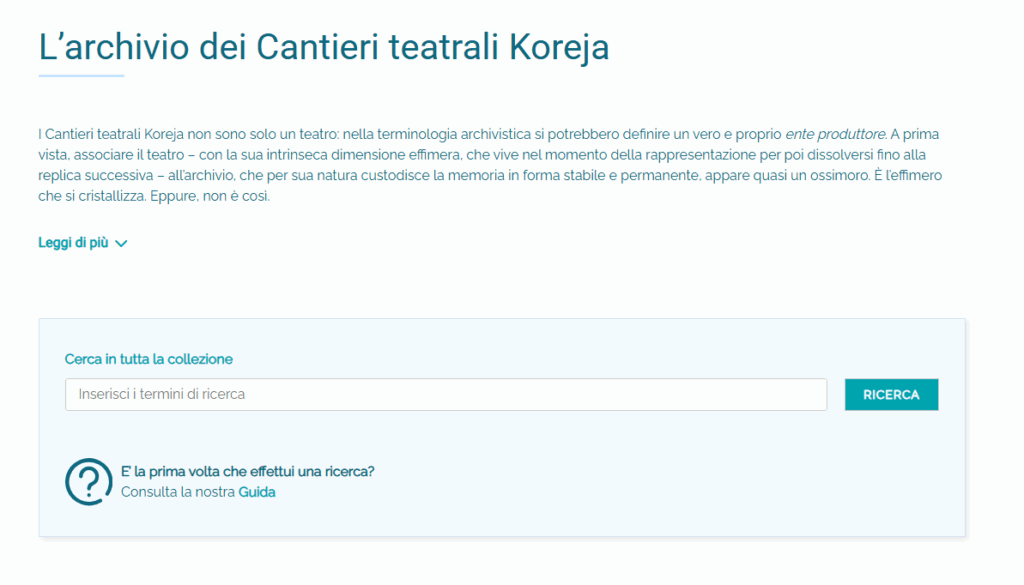The width and height of the screenshot is (1024, 585).
Task: Click the Consulta la nostra text
Action: pyautogui.click(x=178, y=492)
